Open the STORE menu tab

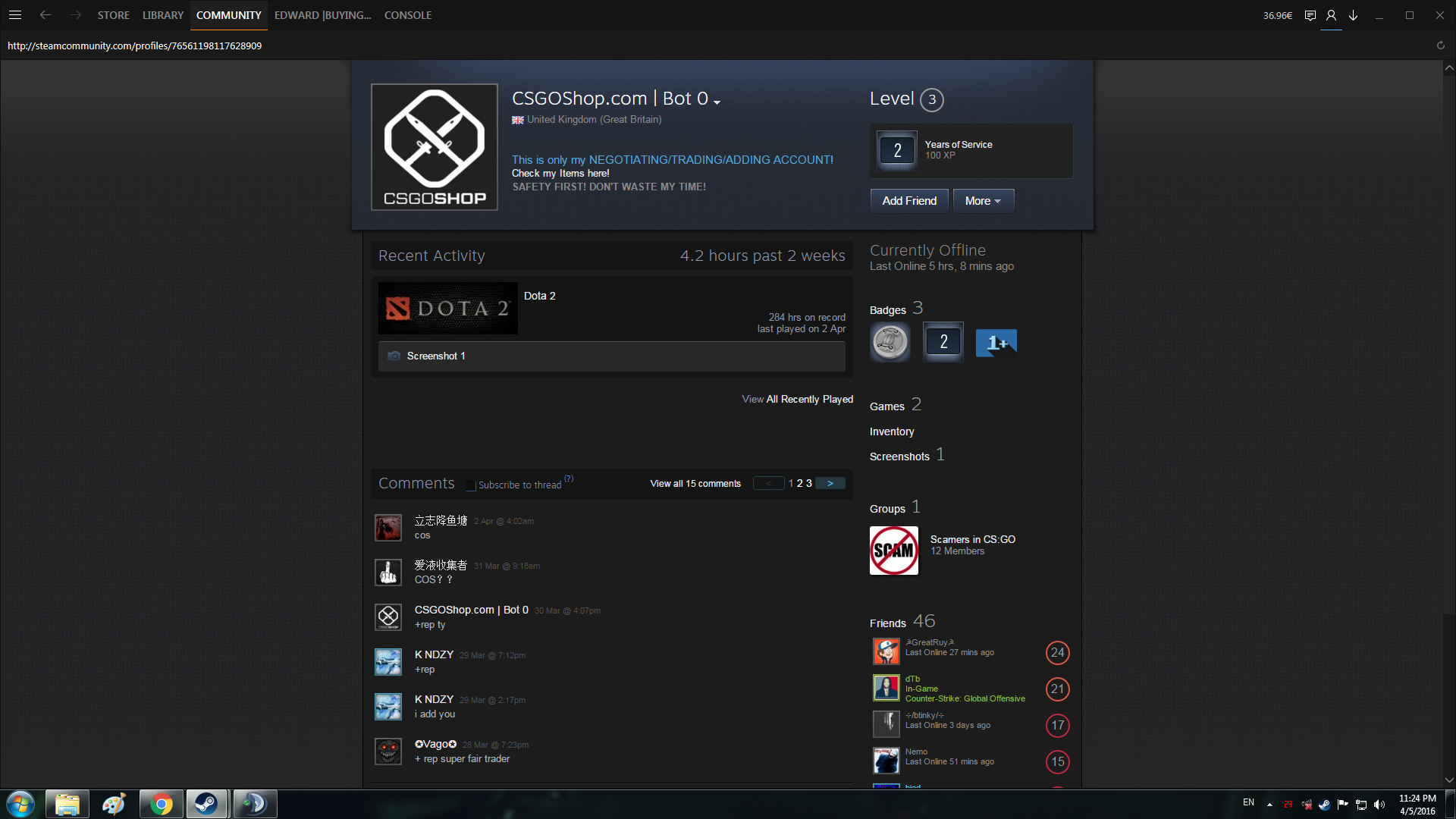[113, 15]
